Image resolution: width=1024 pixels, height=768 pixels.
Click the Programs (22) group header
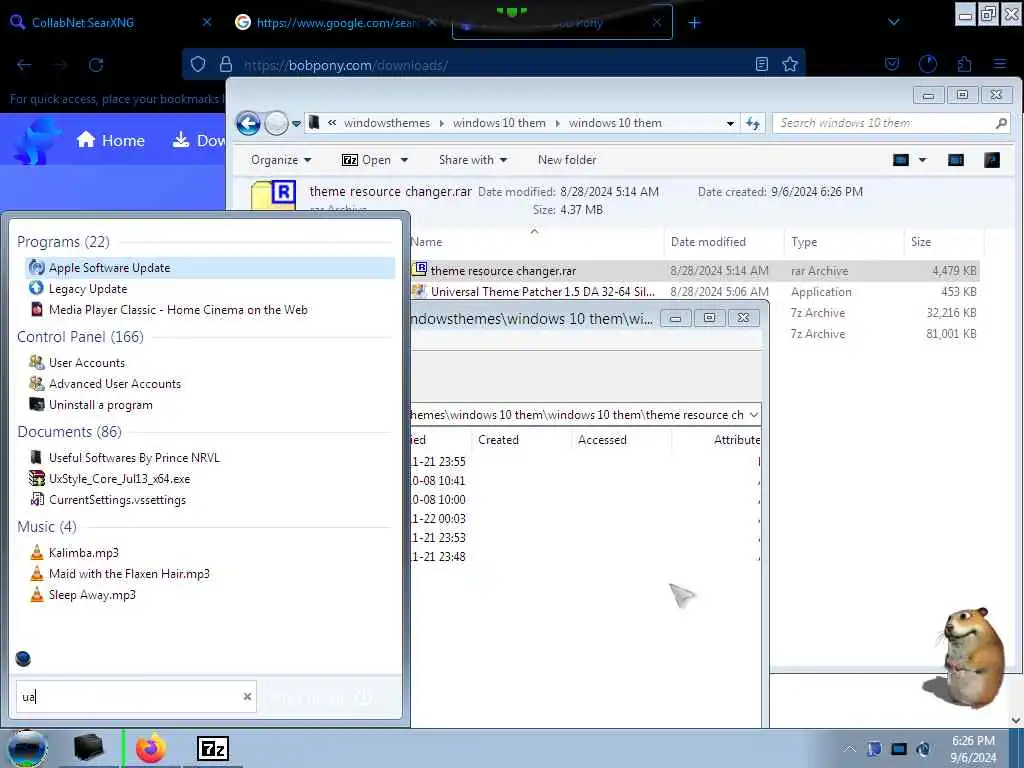[63, 242]
